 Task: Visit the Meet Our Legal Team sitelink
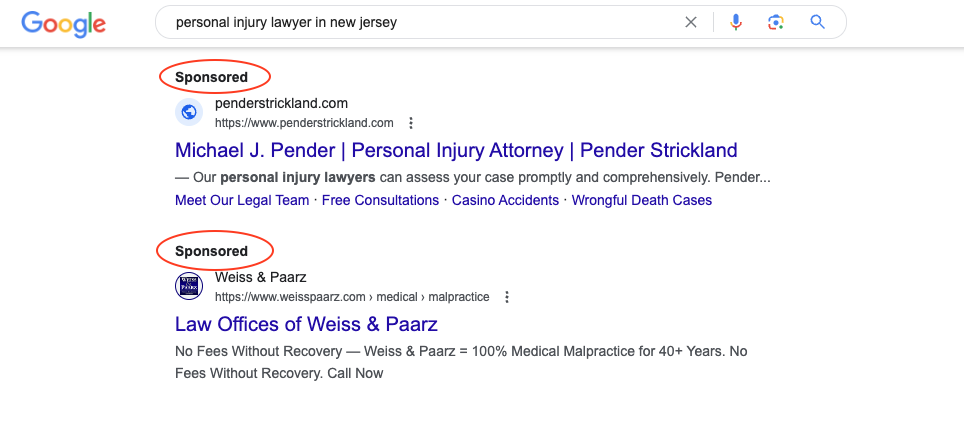click(x=242, y=200)
